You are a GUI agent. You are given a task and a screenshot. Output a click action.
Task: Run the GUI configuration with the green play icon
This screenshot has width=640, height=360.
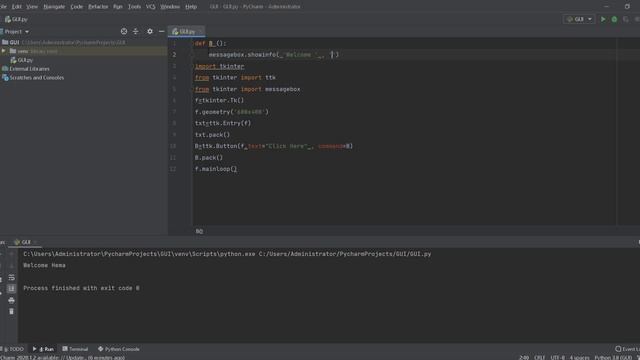[603, 19]
